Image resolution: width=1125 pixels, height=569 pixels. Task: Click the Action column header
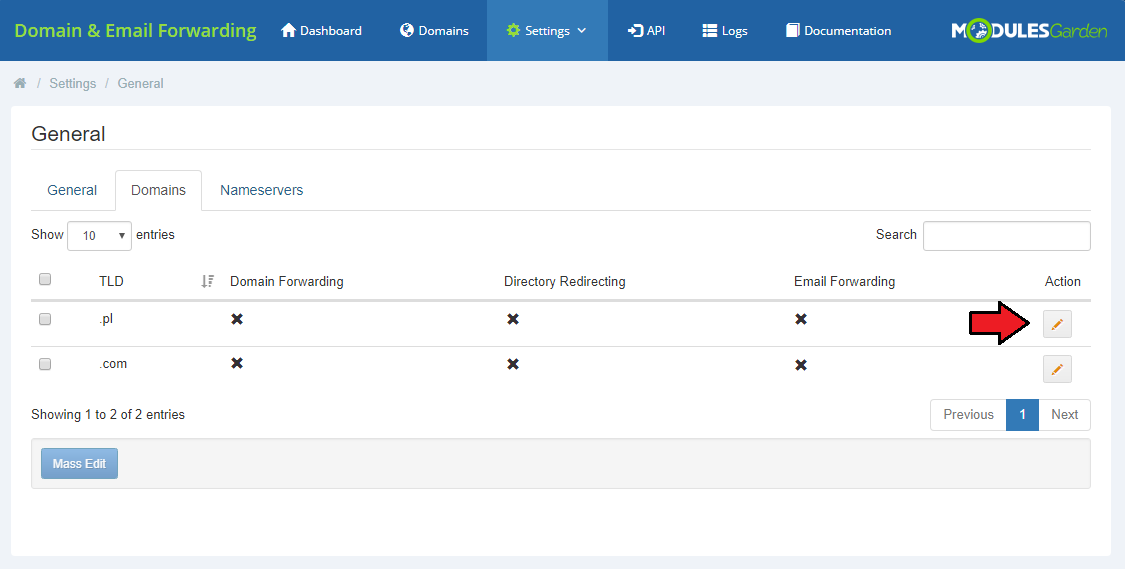coord(1062,281)
